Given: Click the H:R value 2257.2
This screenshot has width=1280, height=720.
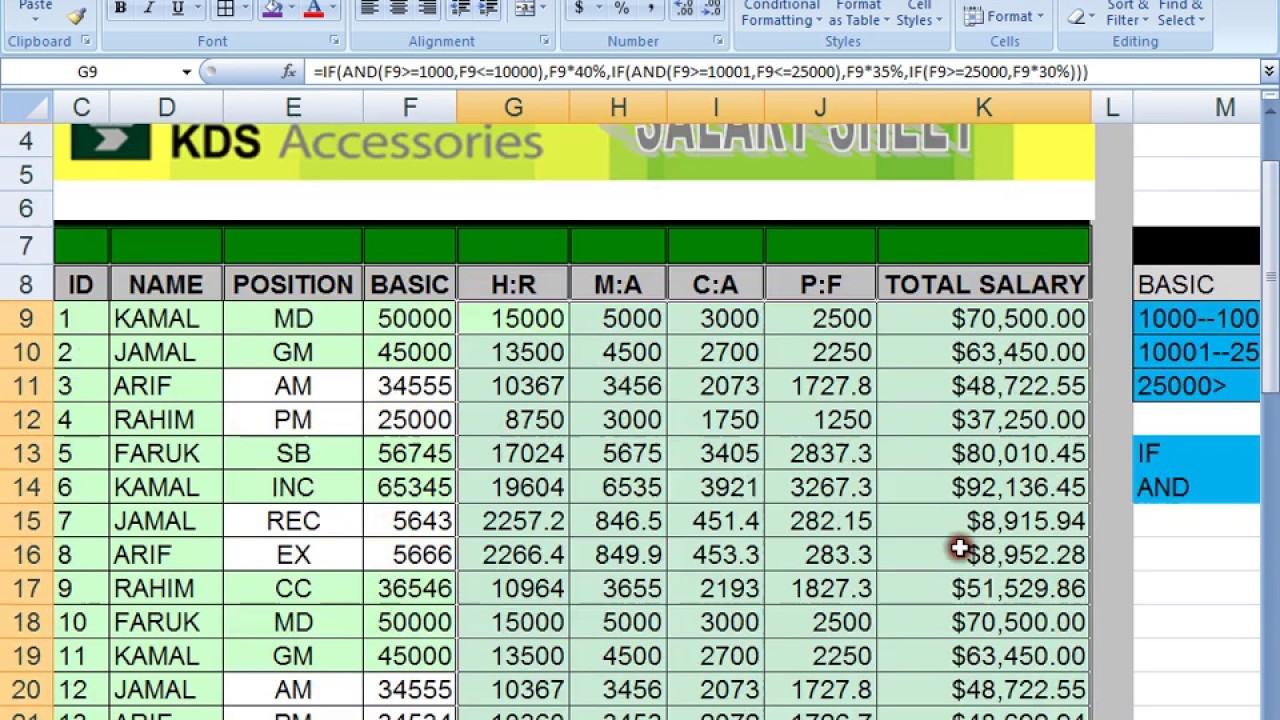Looking at the screenshot, I should click(x=513, y=521).
